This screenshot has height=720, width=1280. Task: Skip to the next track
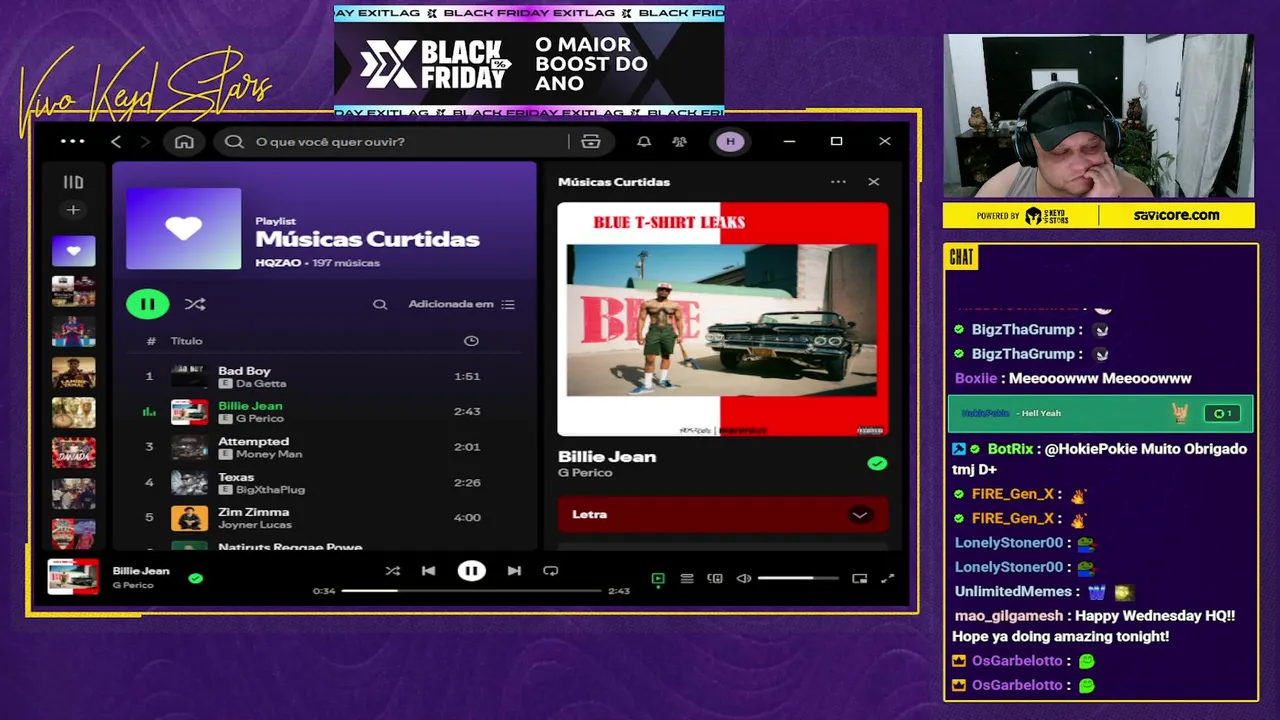pos(514,571)
